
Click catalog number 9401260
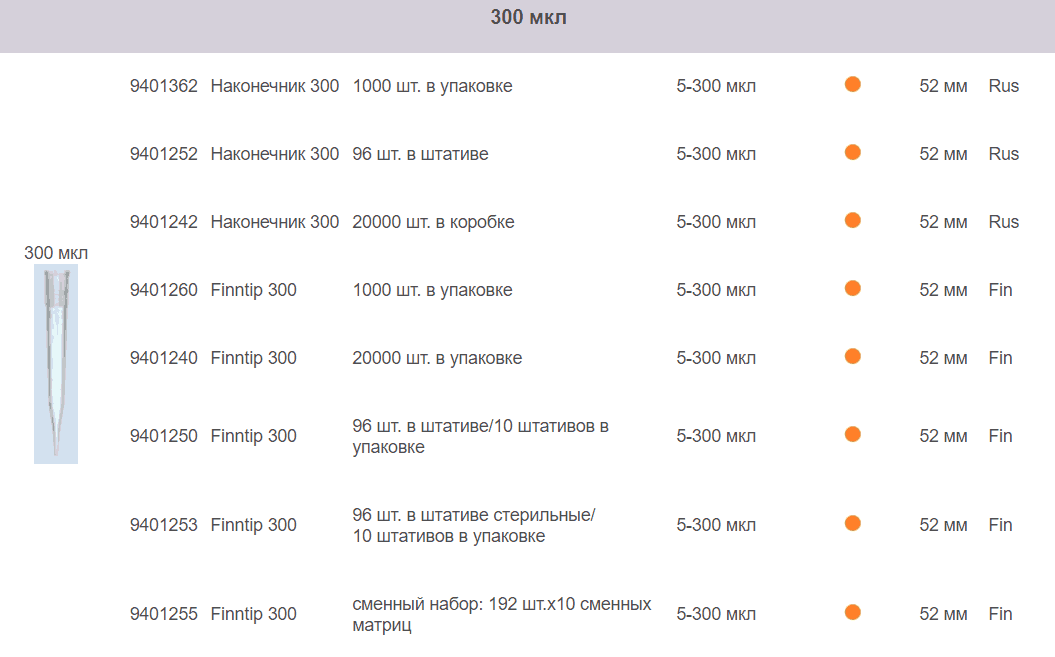(x=164, y=290)
